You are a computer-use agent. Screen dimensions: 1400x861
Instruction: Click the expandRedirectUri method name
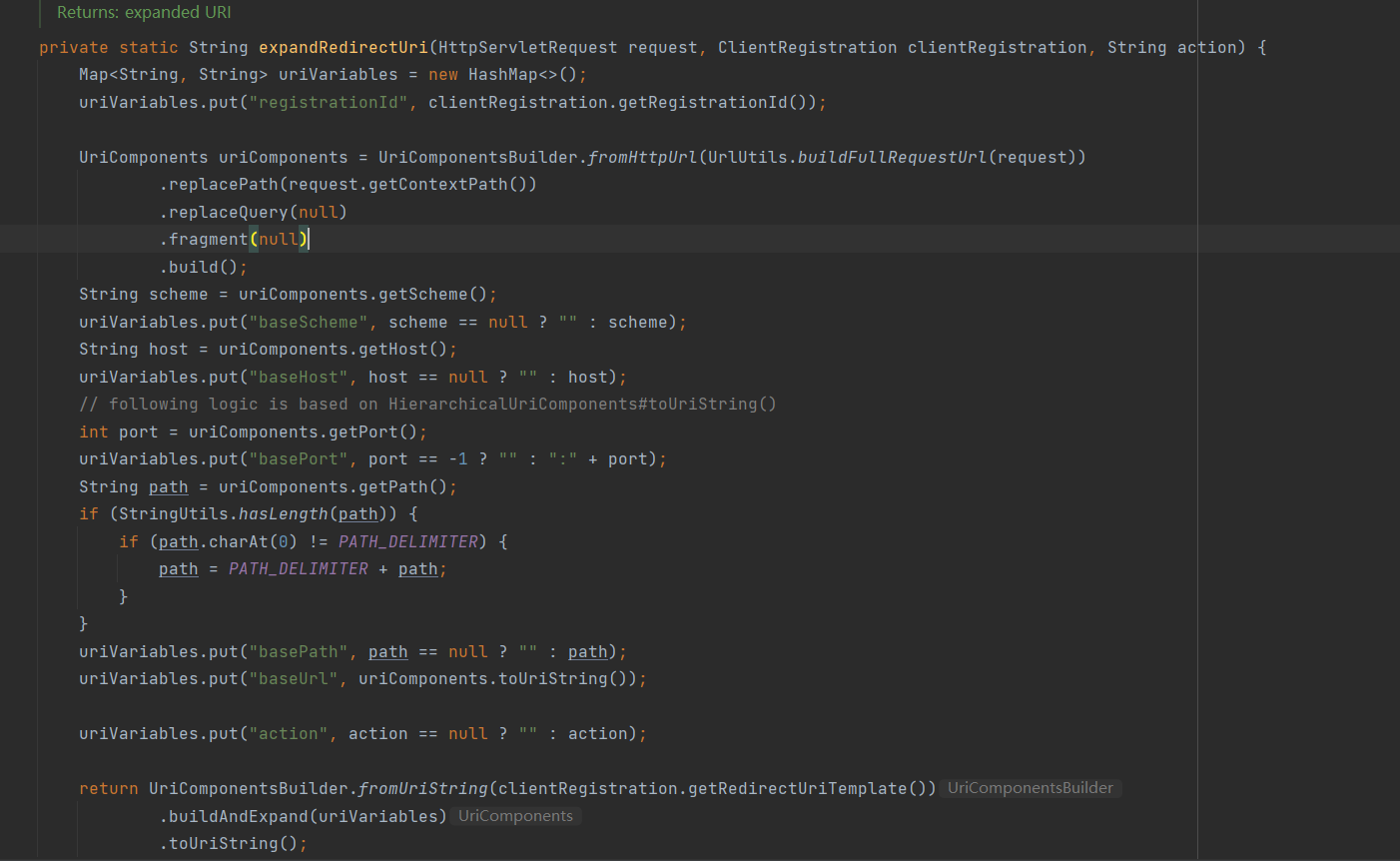click(x=343, y=47)
